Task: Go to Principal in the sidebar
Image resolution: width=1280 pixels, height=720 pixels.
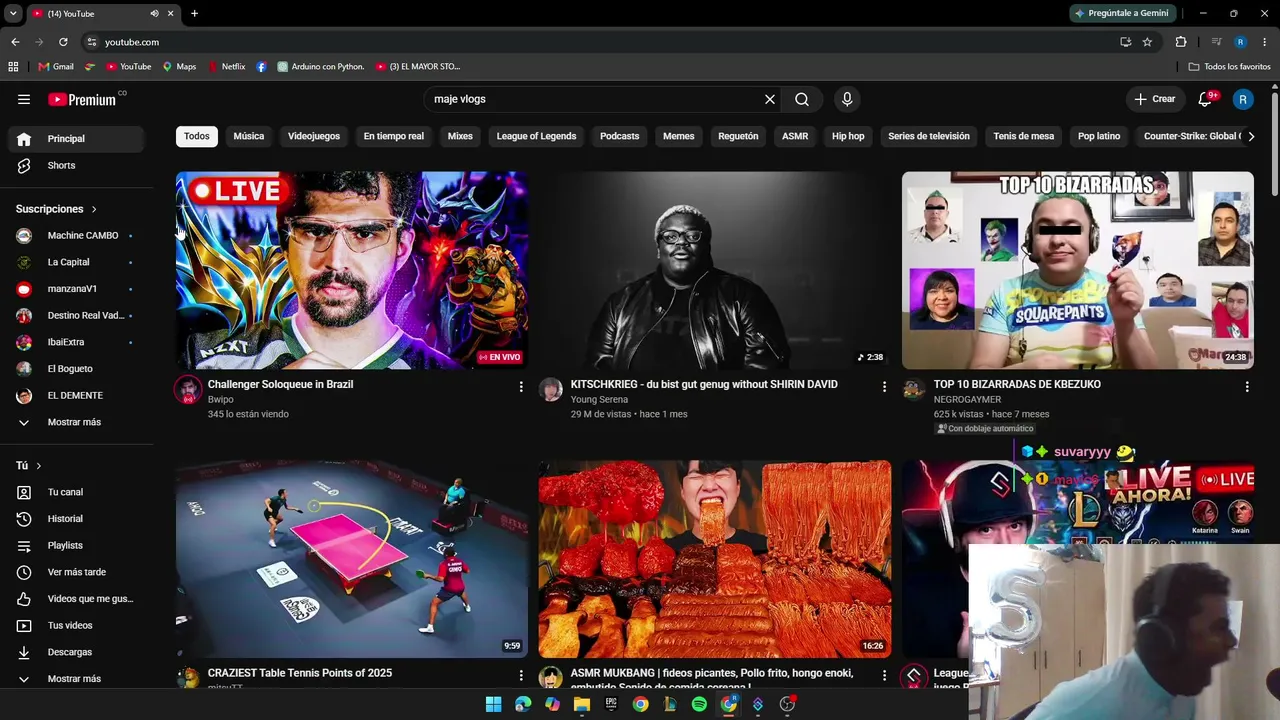Action: pos(76,139)
